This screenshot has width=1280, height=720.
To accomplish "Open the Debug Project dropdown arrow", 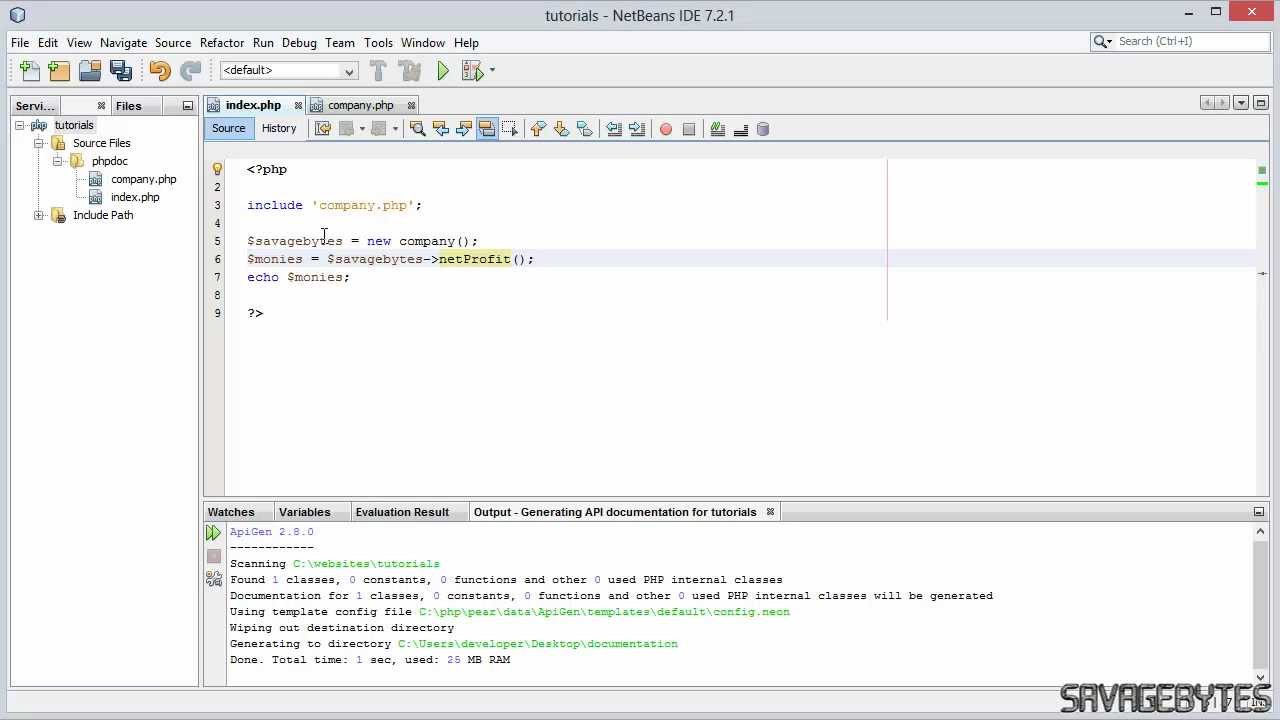I will 492,70.
